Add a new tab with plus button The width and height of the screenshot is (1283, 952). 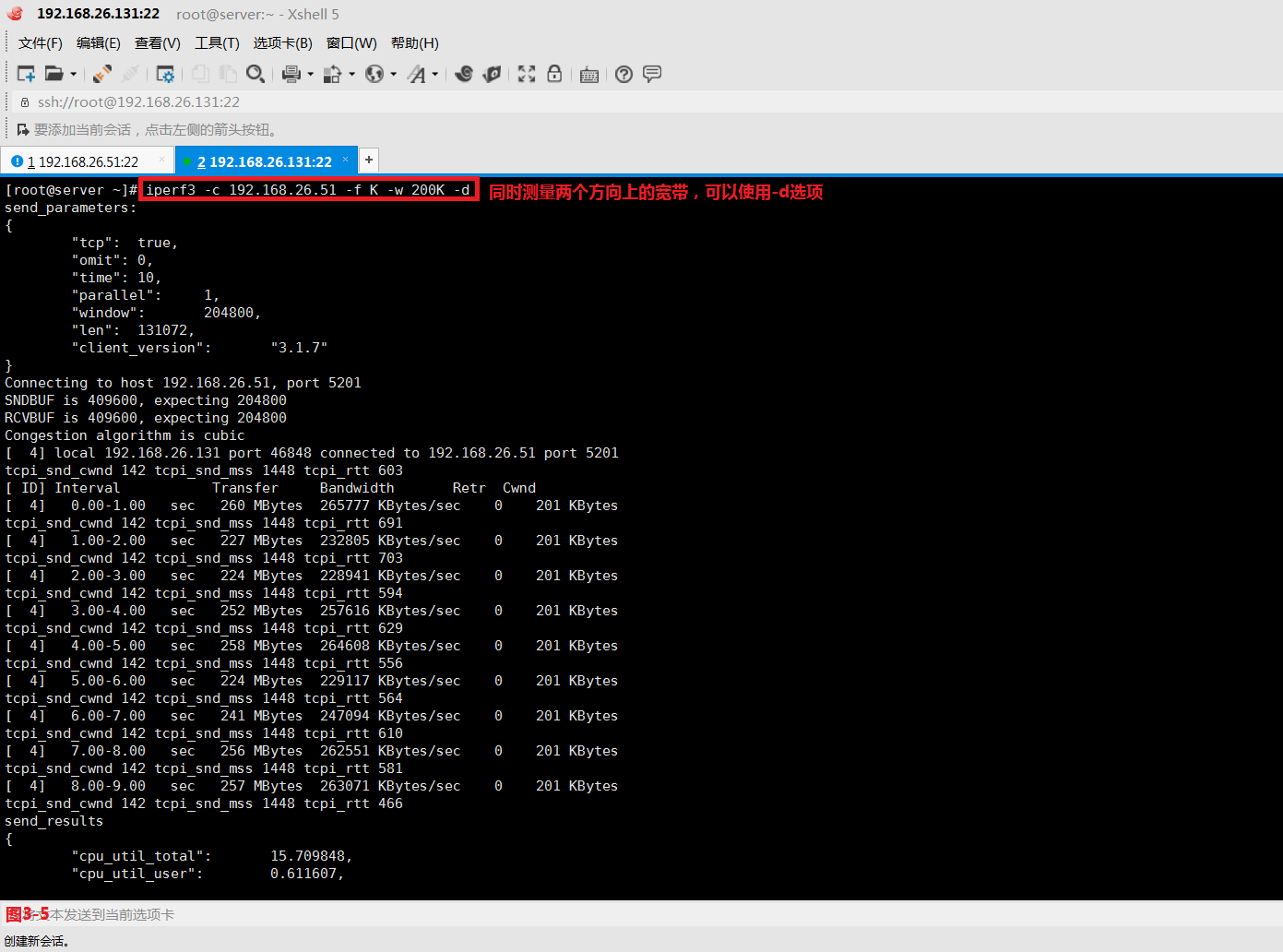[369, 160]
